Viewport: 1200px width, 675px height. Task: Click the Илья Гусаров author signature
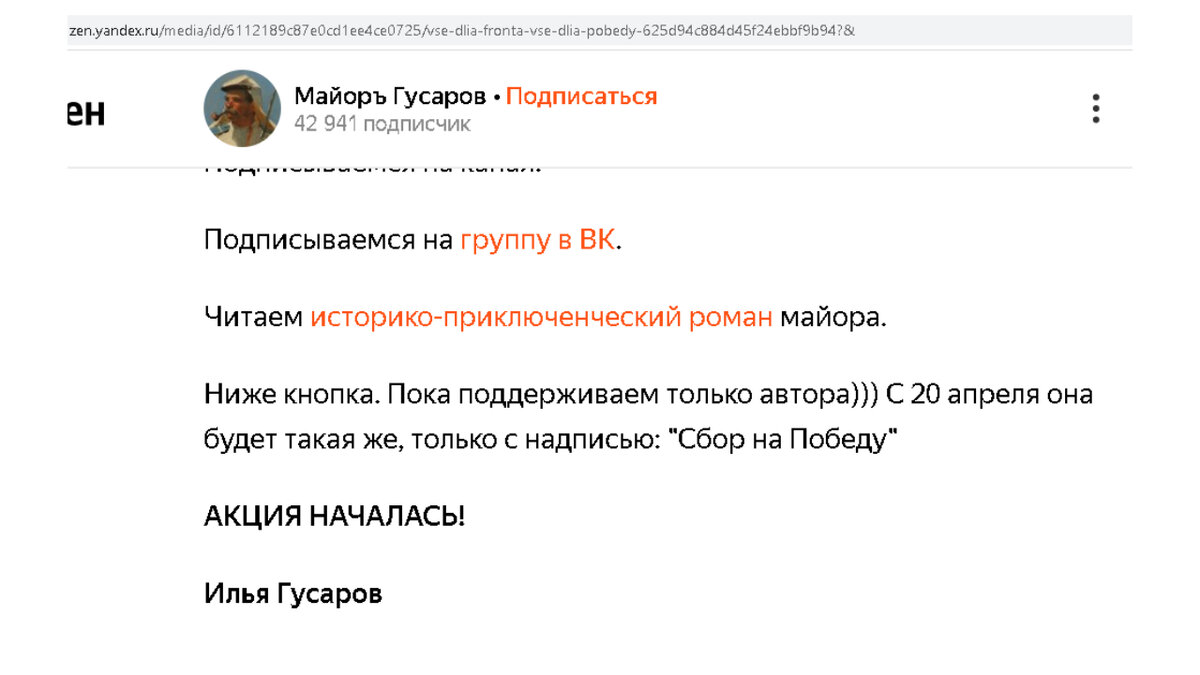tap(292, 592)
